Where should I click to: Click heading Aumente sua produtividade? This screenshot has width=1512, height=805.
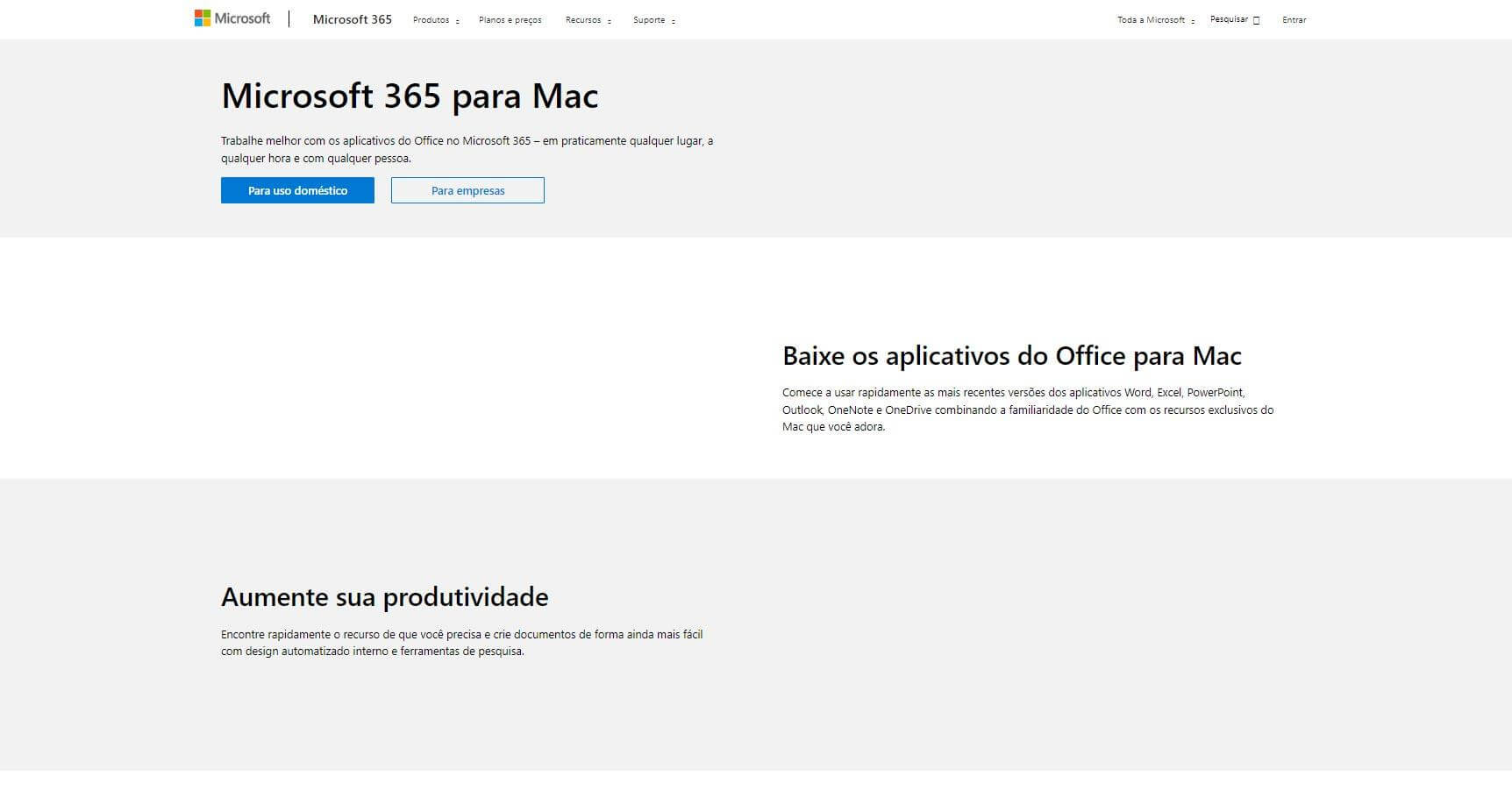(385, 597)
